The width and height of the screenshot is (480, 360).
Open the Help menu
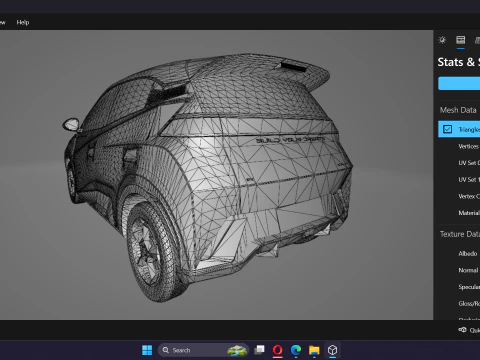pyautogui.click(x=23, y=22)
